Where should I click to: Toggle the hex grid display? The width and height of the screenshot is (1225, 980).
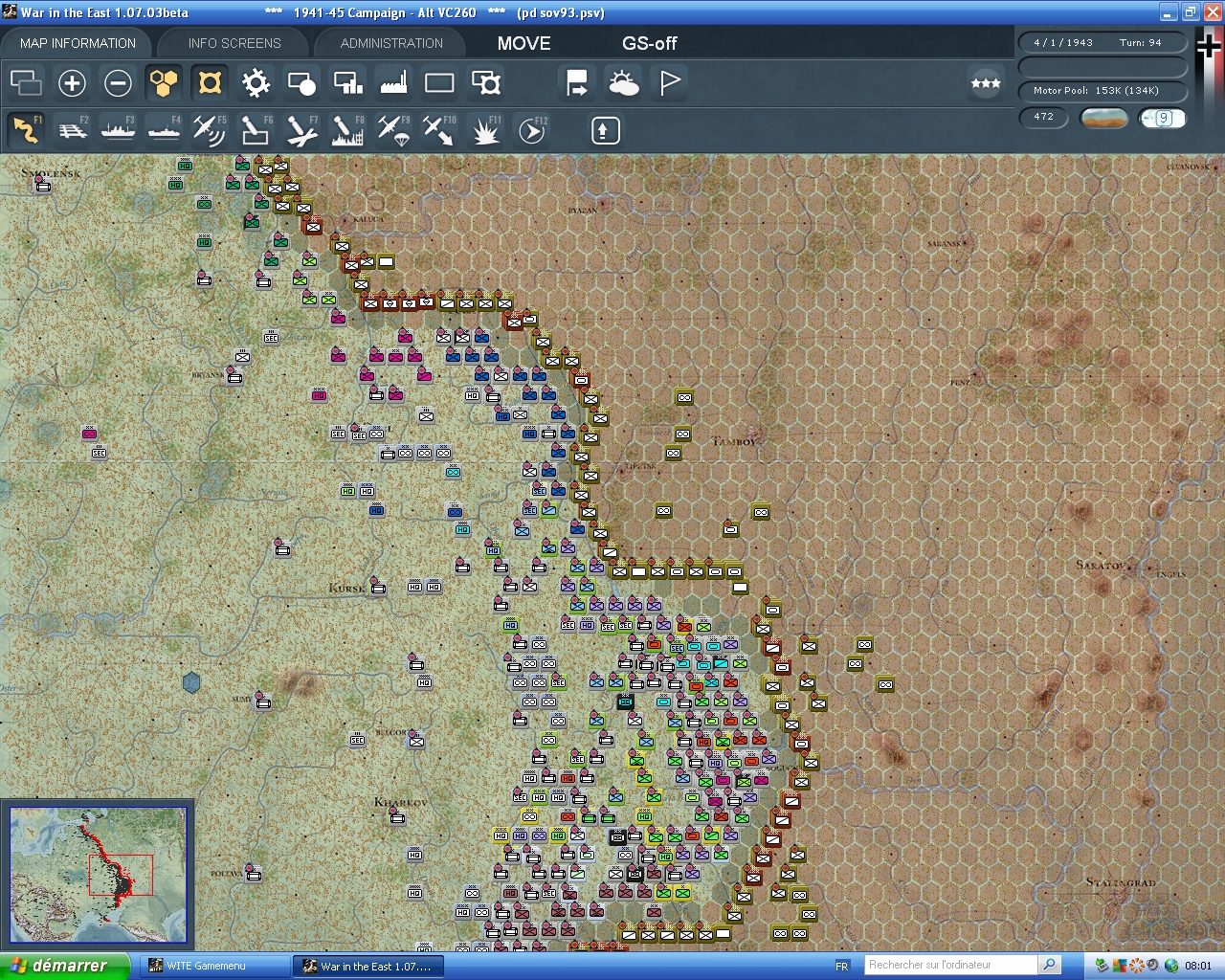click(164, 83)
